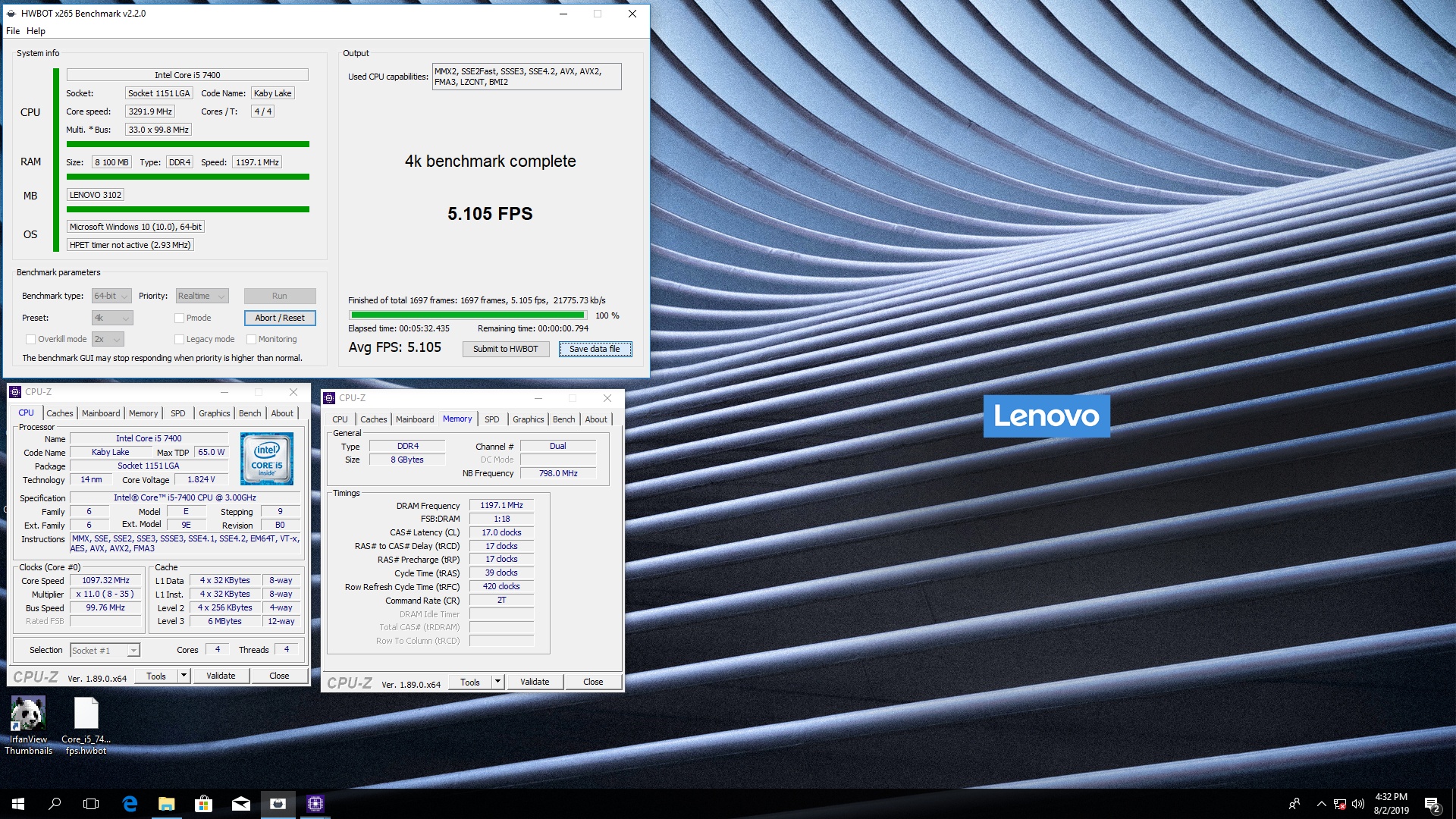Open Action Center notifications
The image size is (1456, 819).
pos(1432,804)
